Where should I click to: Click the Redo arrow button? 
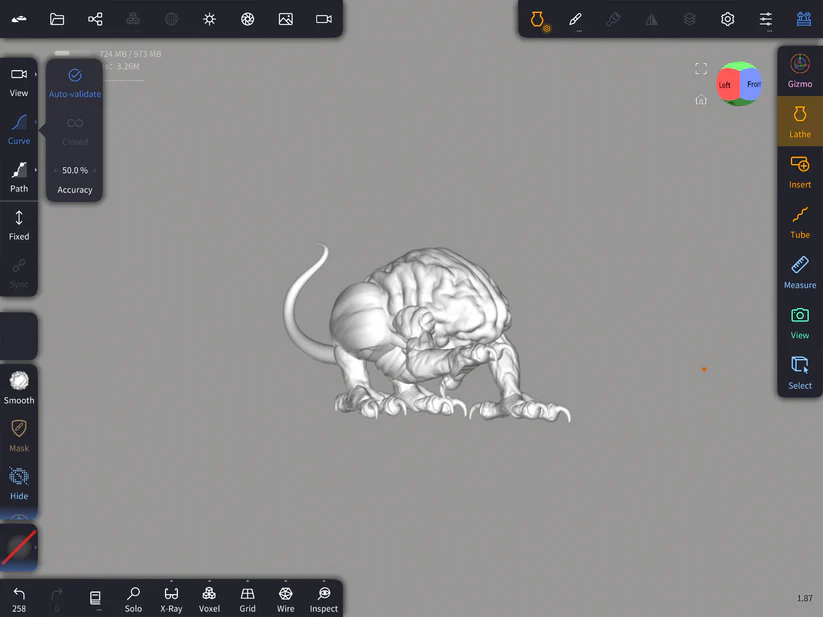coord(57,599)
